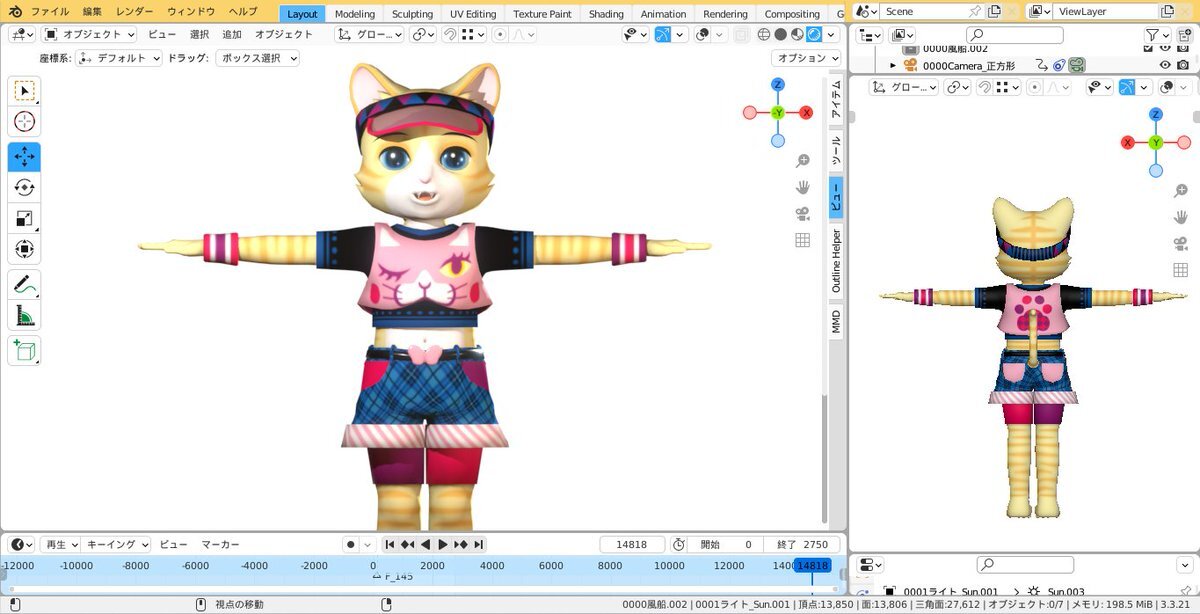
Task: Click the play reverse button
Action: click(x=425, y=545)
